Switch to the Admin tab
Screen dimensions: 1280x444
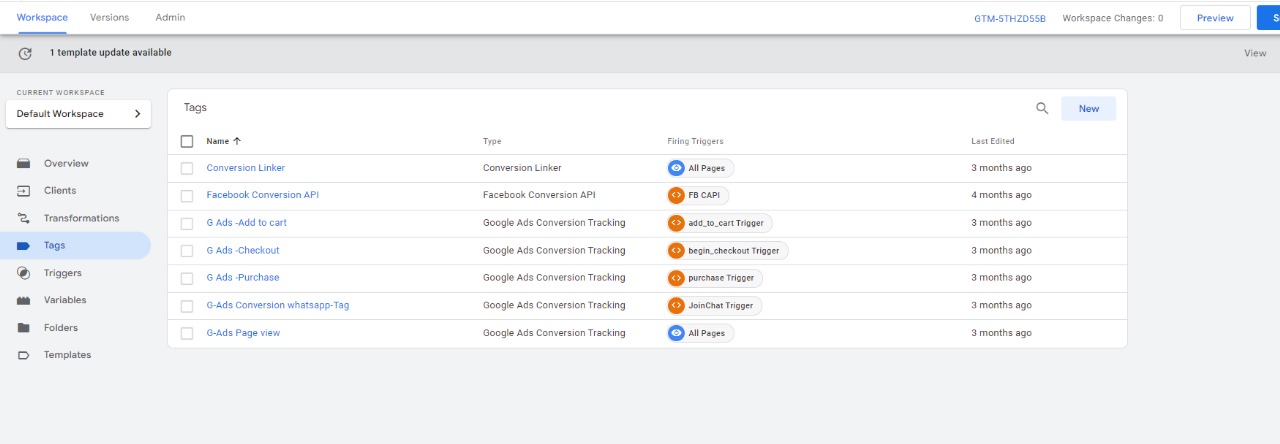coord(170,17)
